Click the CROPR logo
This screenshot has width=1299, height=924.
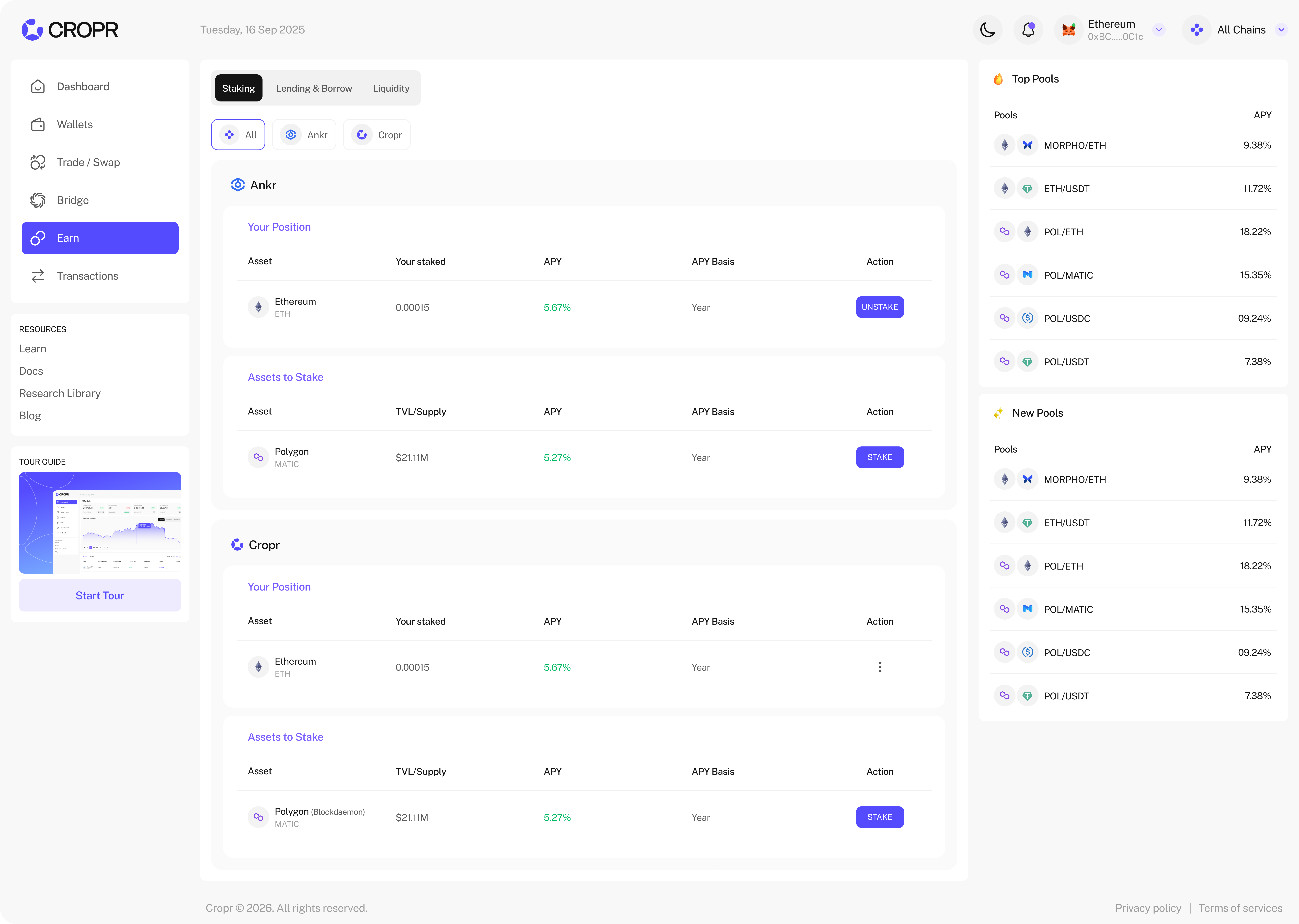(70, 30)
